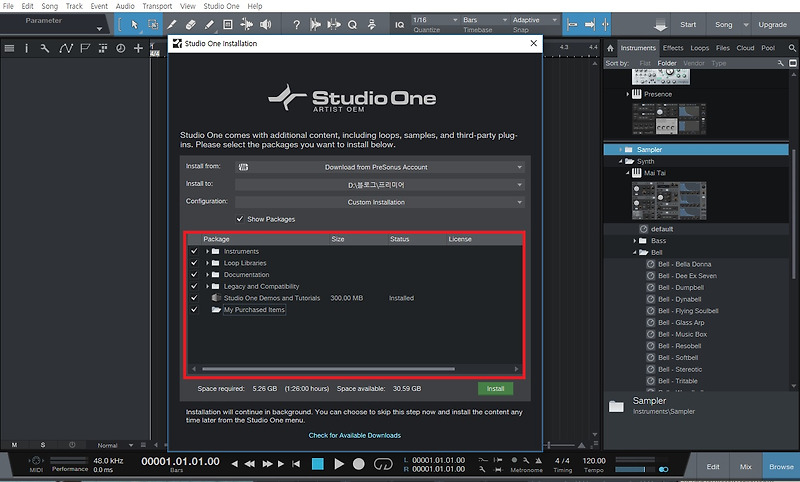800x482 pixels.
Task: Click Check for Available Downloads link
Action: (x=355, y=435)
